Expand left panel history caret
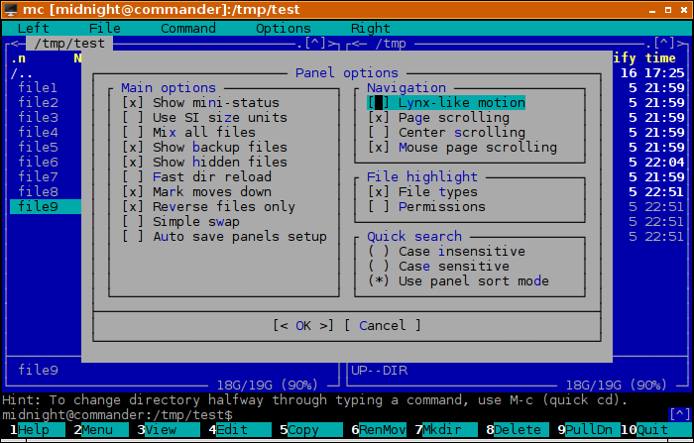Image resolution: width=694 pixels, height=443 pixels. point(316,44)
